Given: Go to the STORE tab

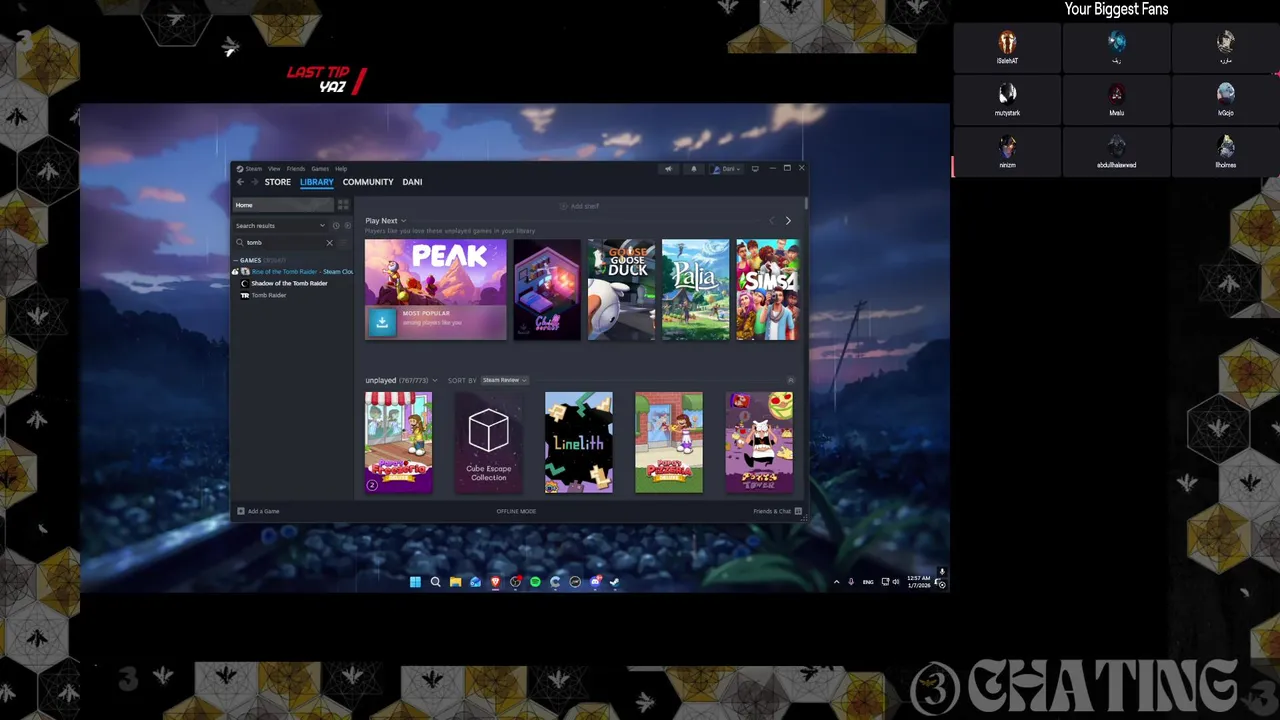Looking at the screenshot, I should tap(278, 182).
